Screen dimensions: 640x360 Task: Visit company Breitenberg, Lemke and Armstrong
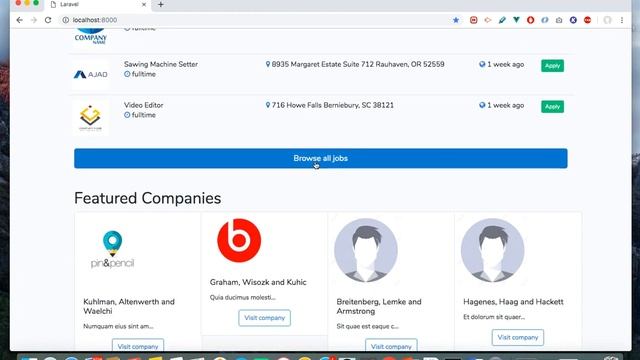(x=391, y=345)
